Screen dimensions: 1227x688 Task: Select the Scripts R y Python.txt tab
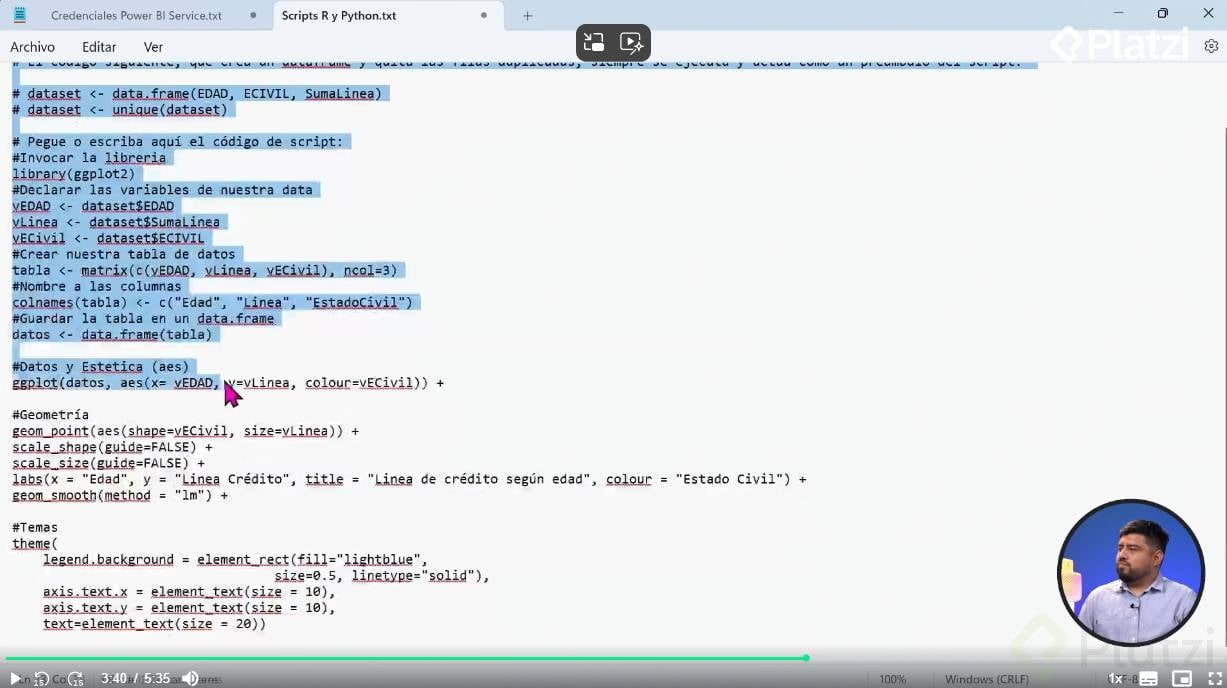tap(339, 15)
